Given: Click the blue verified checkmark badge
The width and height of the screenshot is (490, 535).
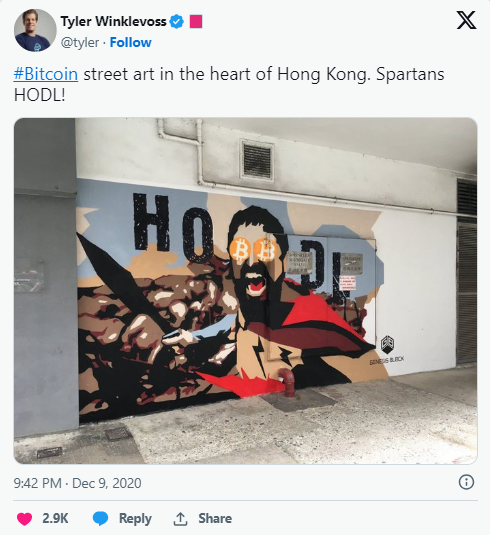Looking at the screenshot, I should tap(177, 21).
